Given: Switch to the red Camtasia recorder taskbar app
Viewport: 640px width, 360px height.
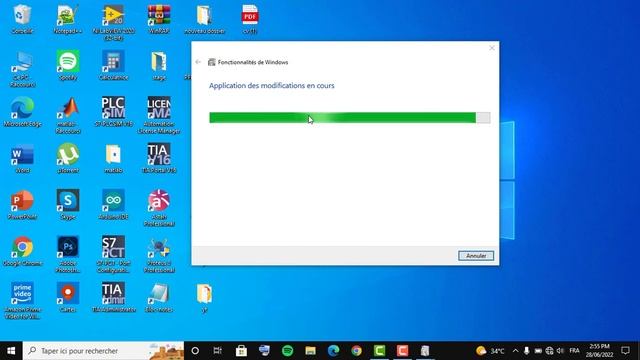Looking at the screenshot, I should [x=402, y=351].
